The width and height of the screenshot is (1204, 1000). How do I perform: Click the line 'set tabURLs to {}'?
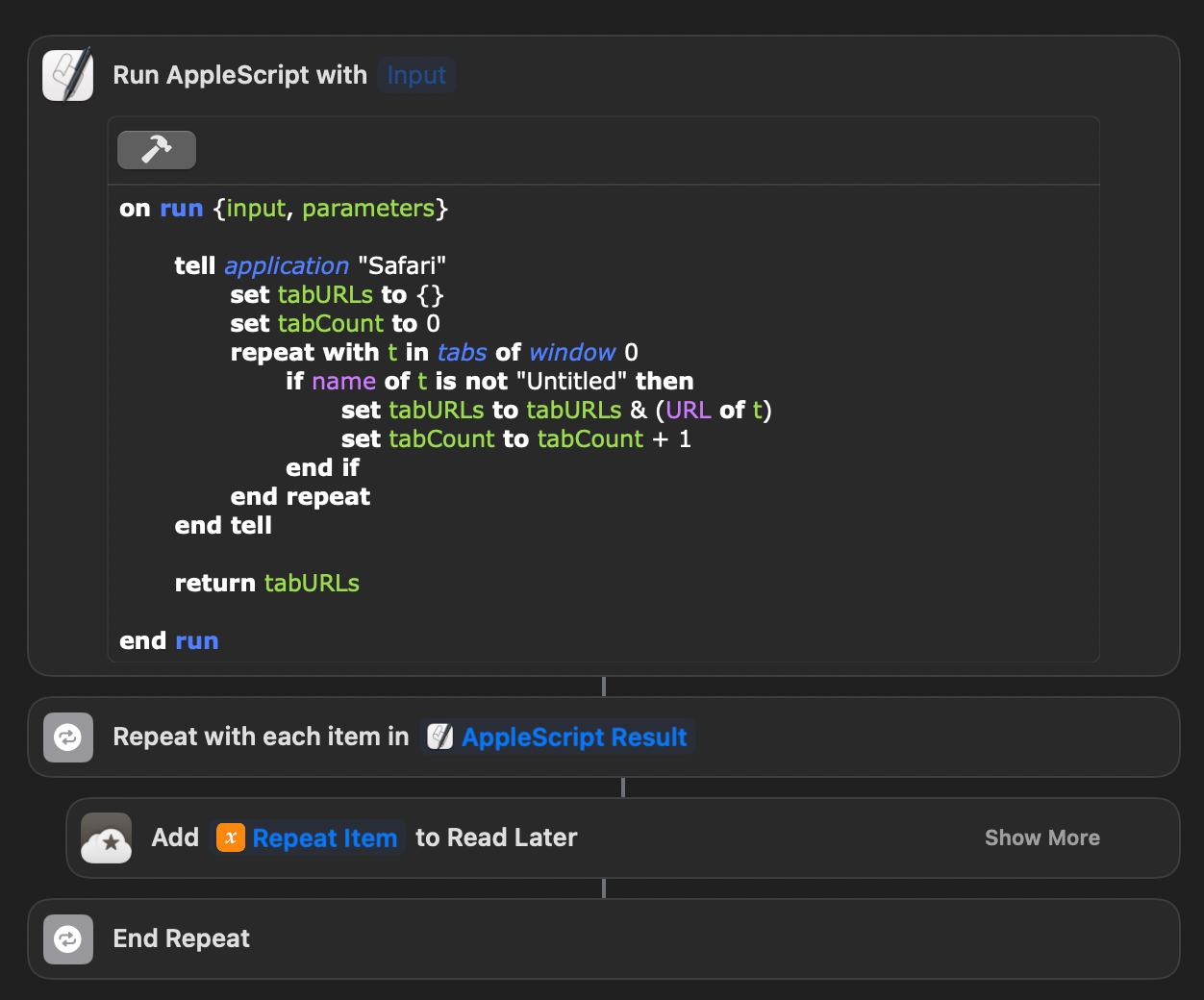click(337, 295)
